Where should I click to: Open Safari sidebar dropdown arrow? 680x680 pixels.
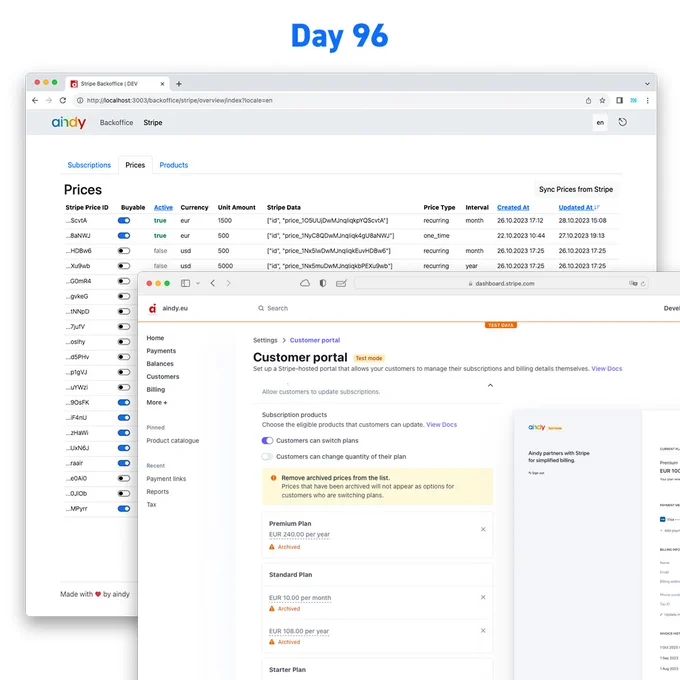tap(198, 283)
